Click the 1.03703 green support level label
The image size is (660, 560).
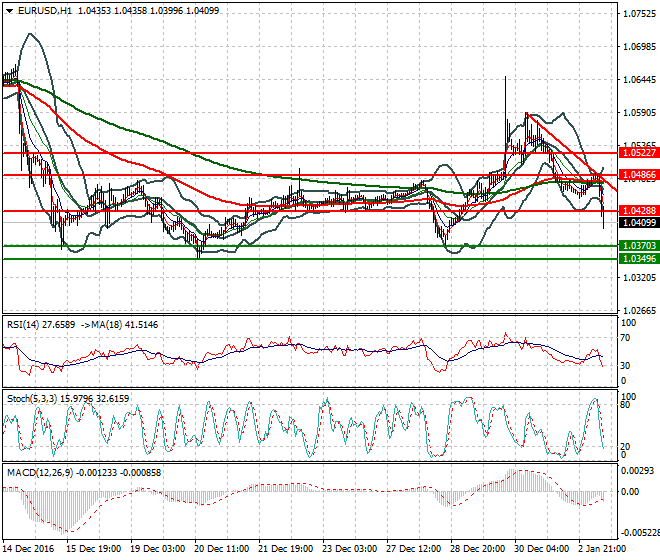point(639,245)
